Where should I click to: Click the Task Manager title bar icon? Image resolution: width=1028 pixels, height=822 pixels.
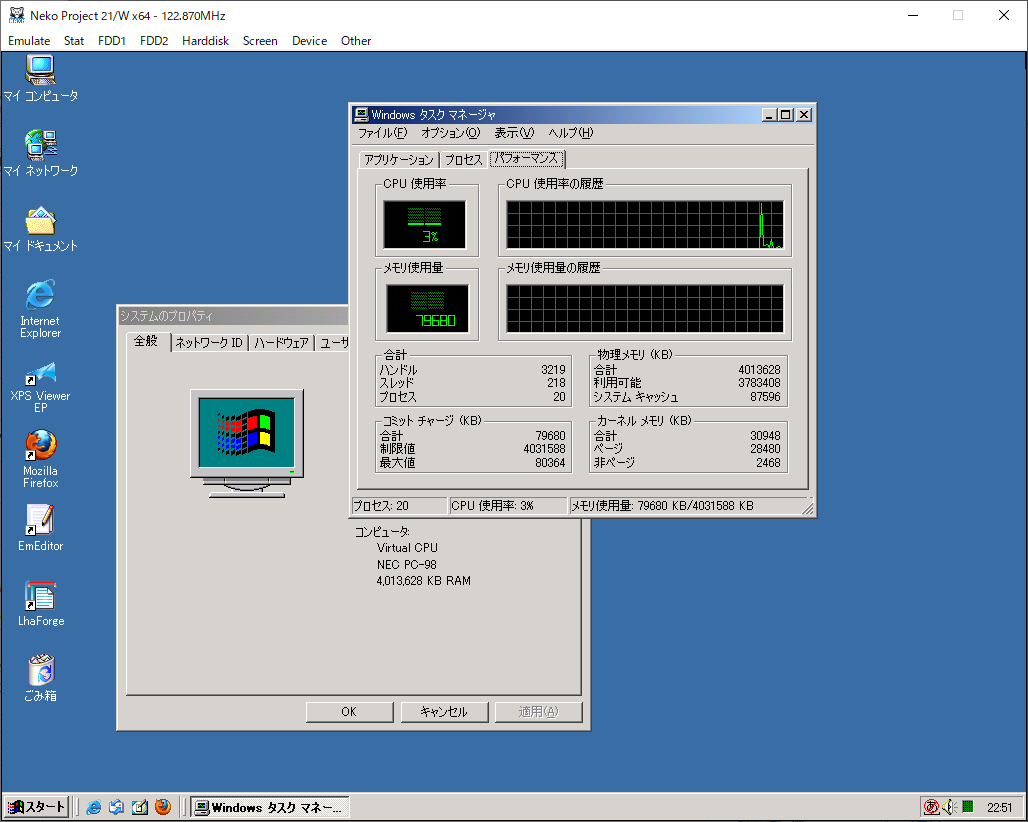[361, 115]
